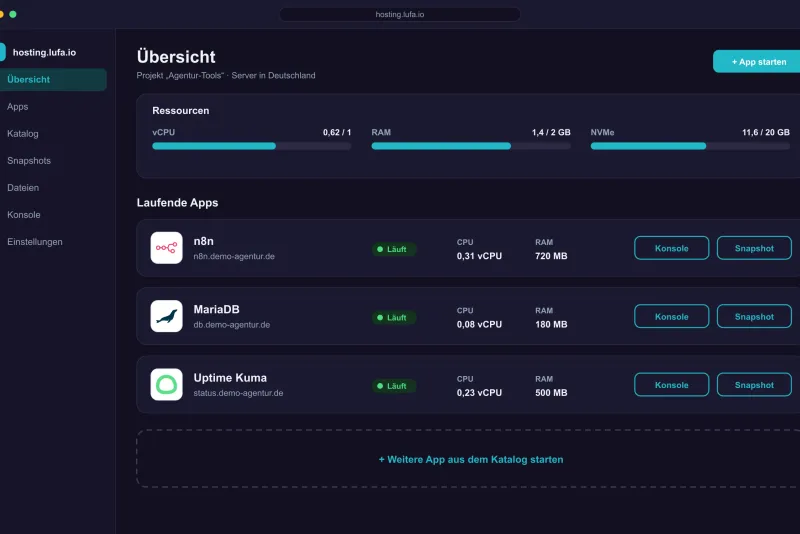Open Konsole for n8n

[671, 248]
